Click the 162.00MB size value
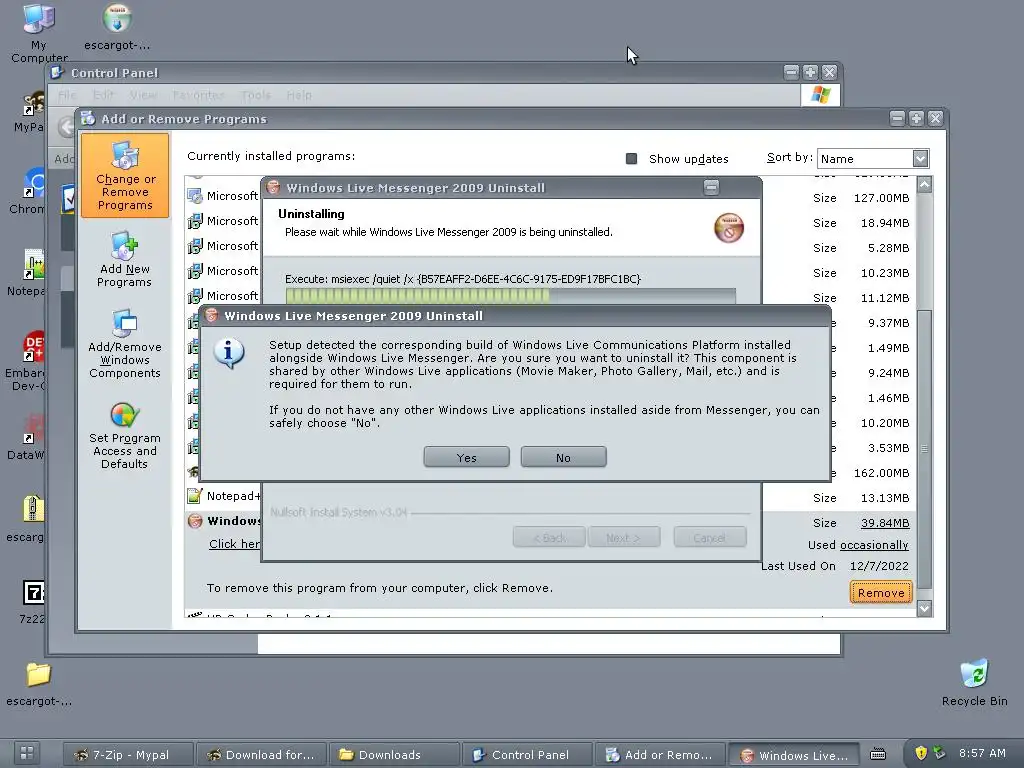 click(881, 473)
